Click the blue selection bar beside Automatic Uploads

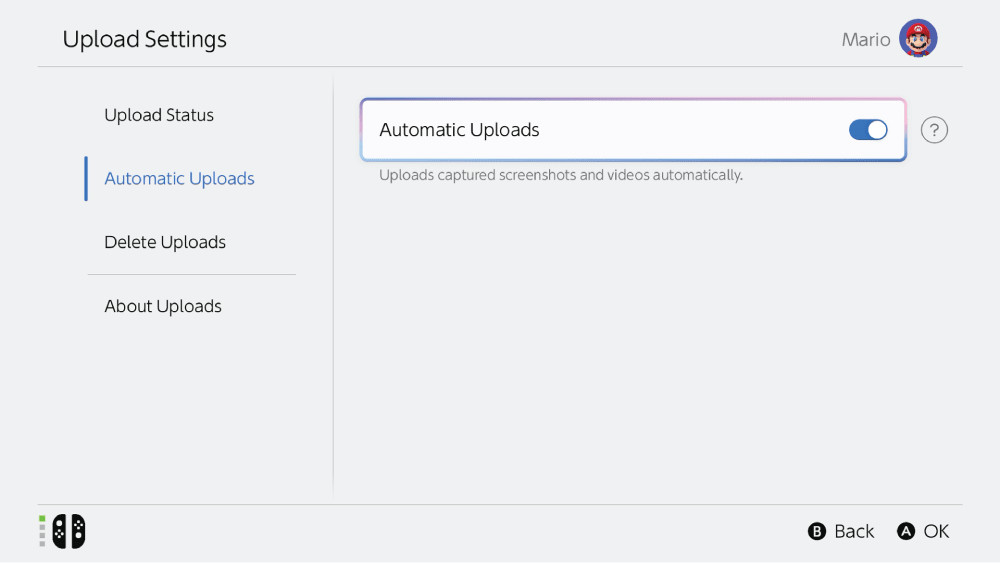click(x=86, y=179)
